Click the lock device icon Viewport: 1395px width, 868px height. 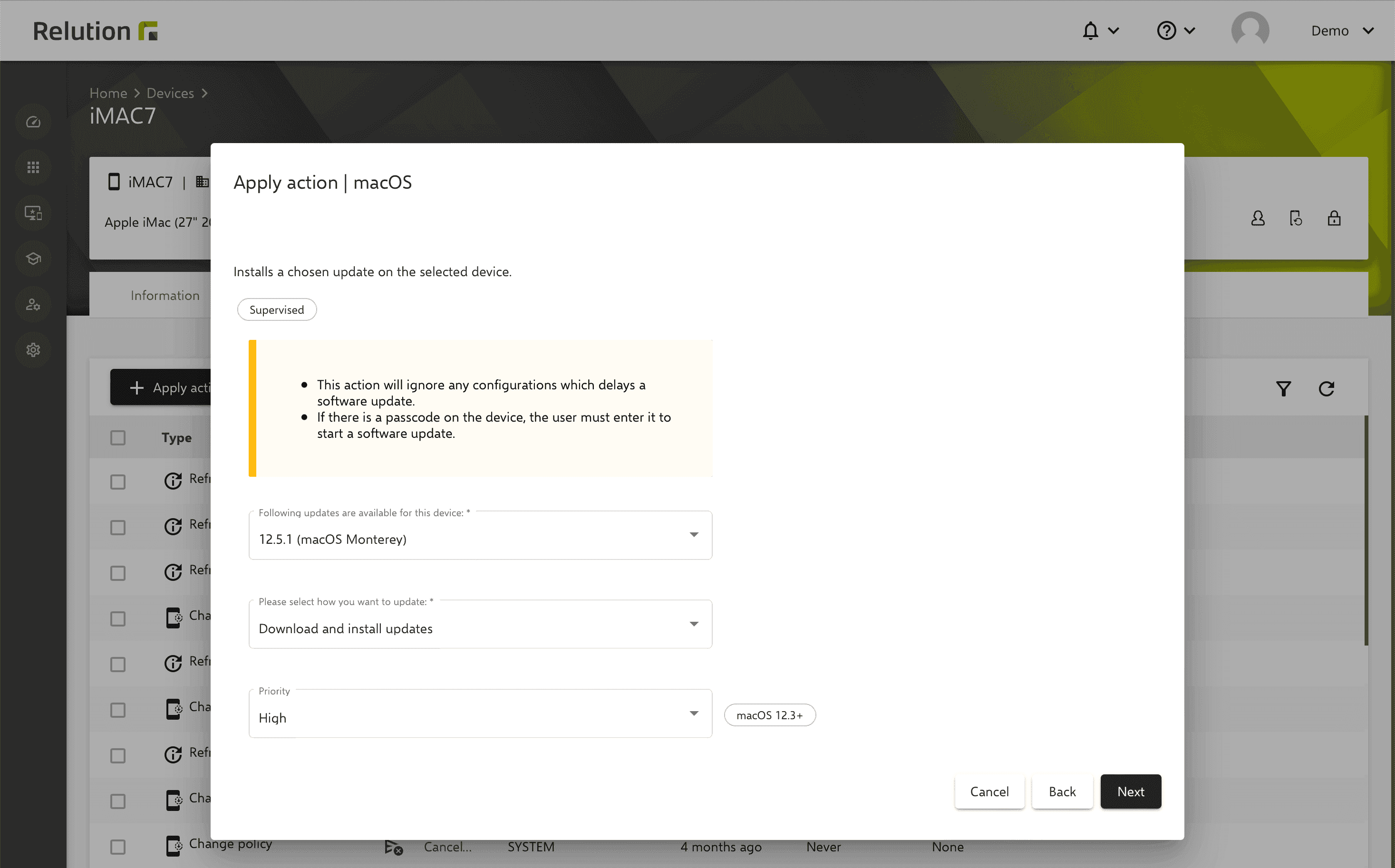pyautogui.click(x=1334, y=218)
